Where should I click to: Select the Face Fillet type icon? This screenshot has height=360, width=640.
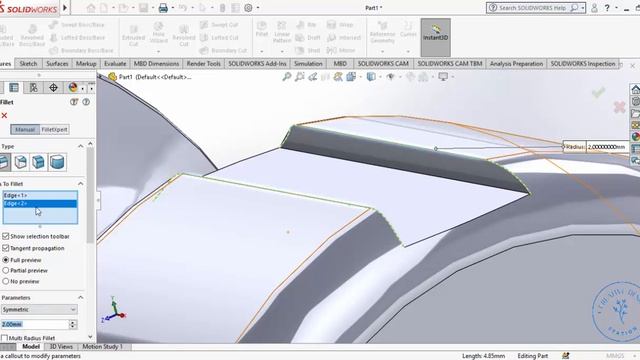pyautogui.click(x=38, y=162)
